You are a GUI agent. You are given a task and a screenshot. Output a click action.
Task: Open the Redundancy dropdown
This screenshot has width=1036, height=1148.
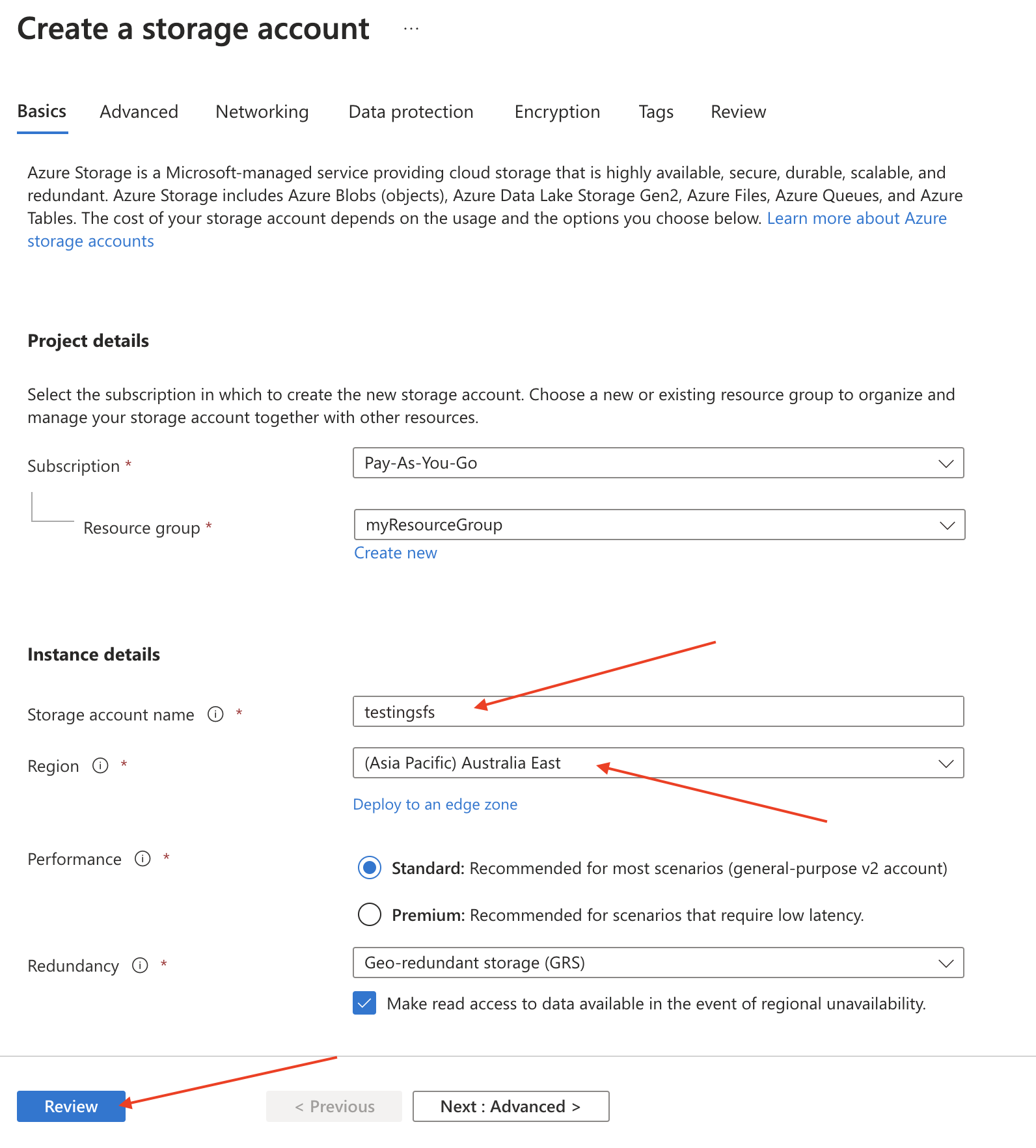[x=658, y=963]
